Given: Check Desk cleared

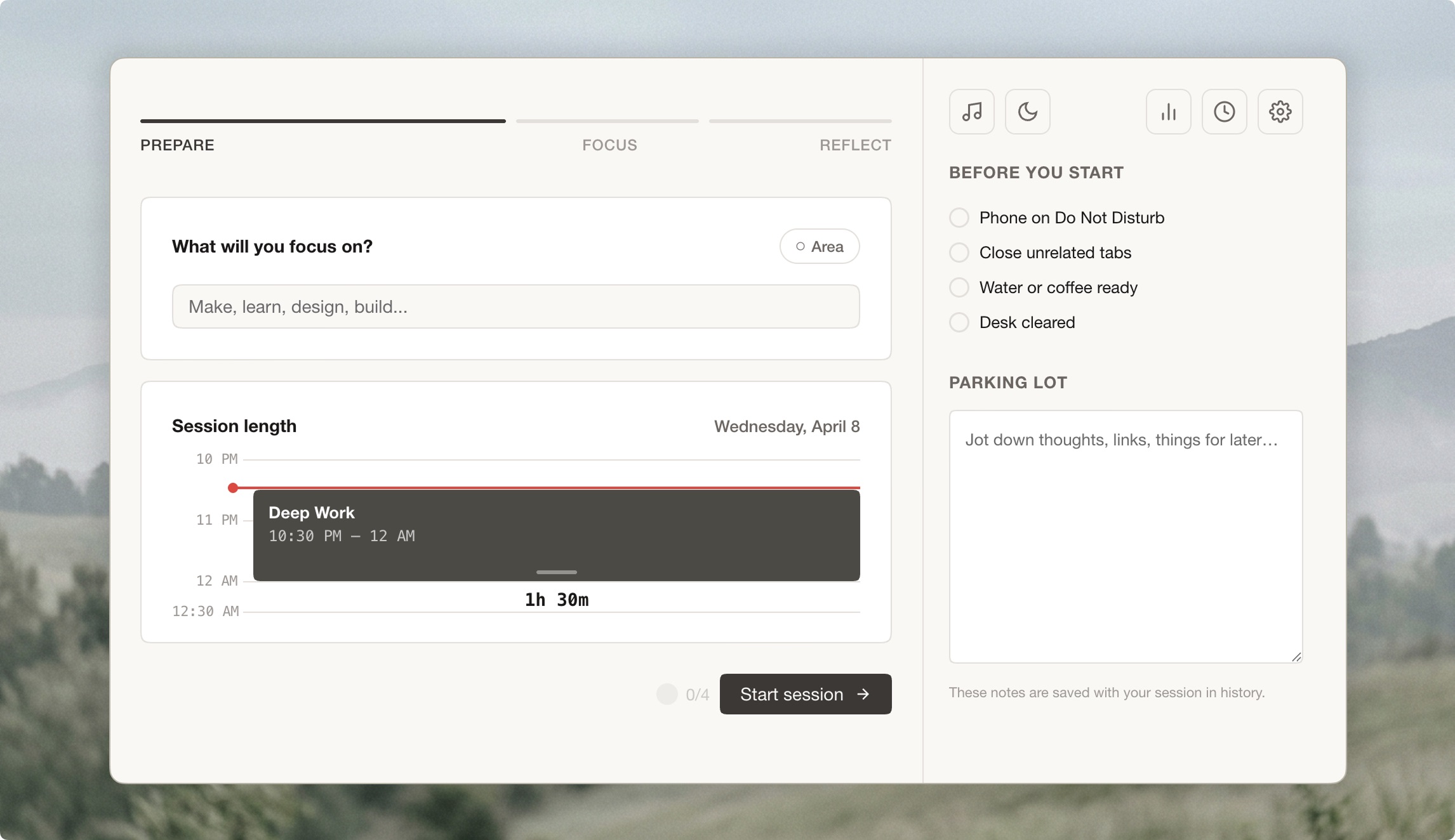Looking at the screenshot, I should 959,322.
